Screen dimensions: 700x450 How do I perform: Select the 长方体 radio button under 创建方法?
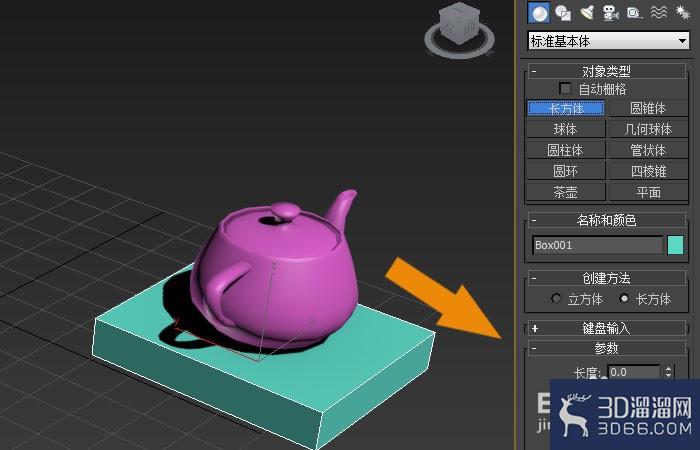624,299
